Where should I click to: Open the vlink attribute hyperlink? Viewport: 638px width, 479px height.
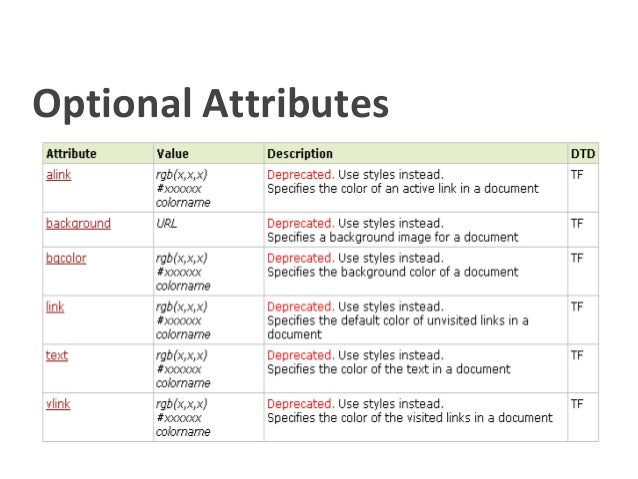tap(57, 403)
